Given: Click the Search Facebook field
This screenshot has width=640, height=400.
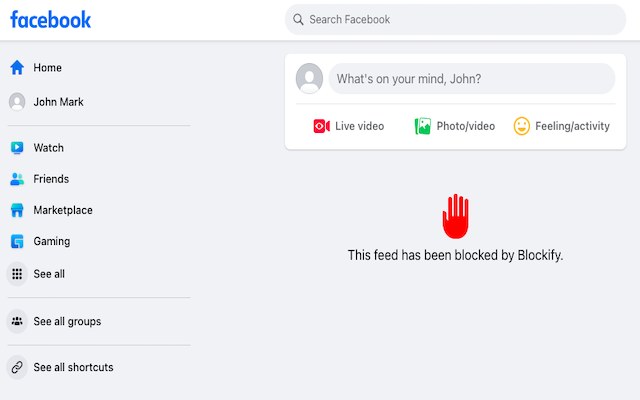Looking at the screenshot, I should [x=455, y=20].
